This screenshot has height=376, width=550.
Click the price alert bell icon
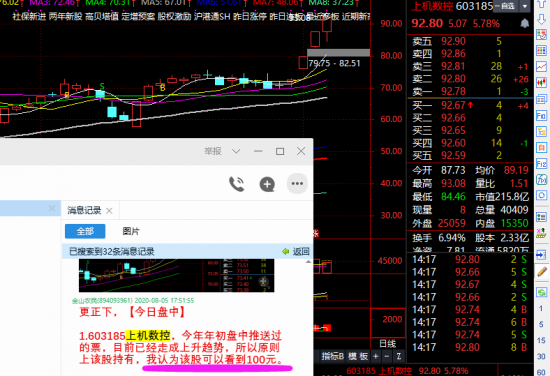pos(524,24)
